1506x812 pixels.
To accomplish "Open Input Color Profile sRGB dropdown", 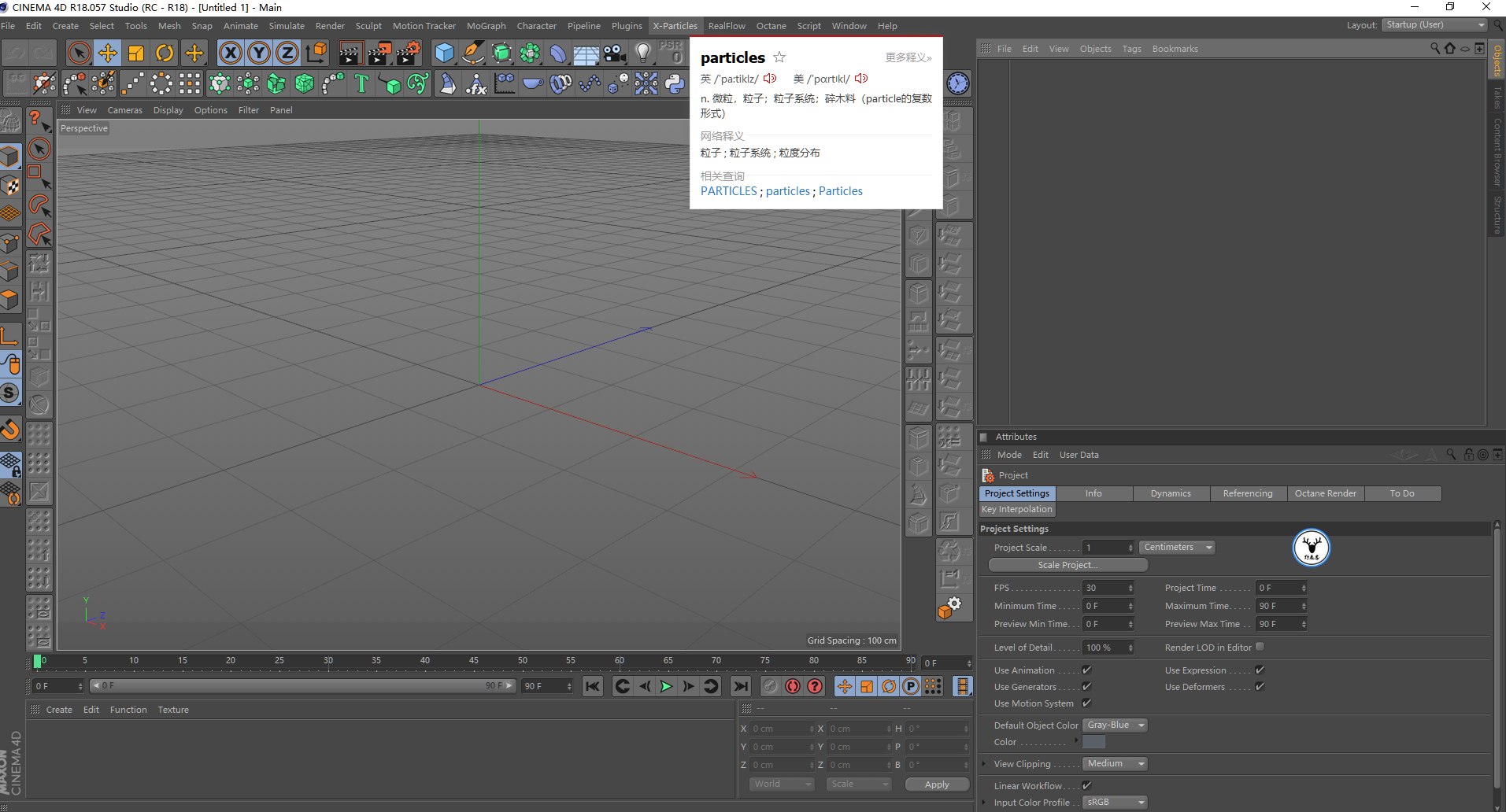I will [1115, 803].
